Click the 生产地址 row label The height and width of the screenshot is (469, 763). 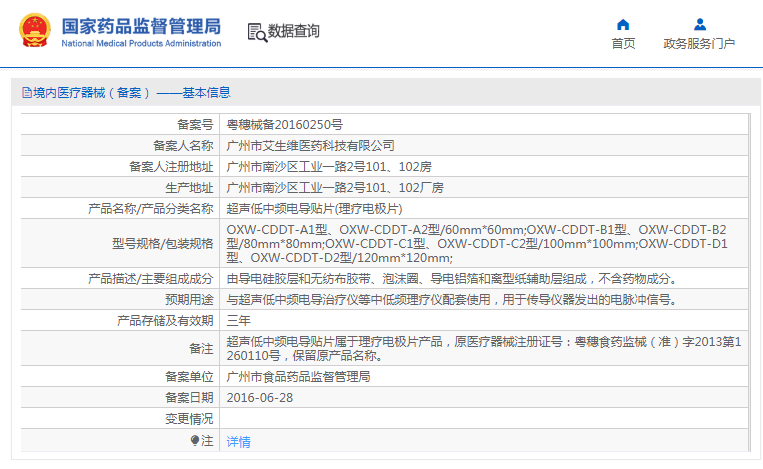189,188
